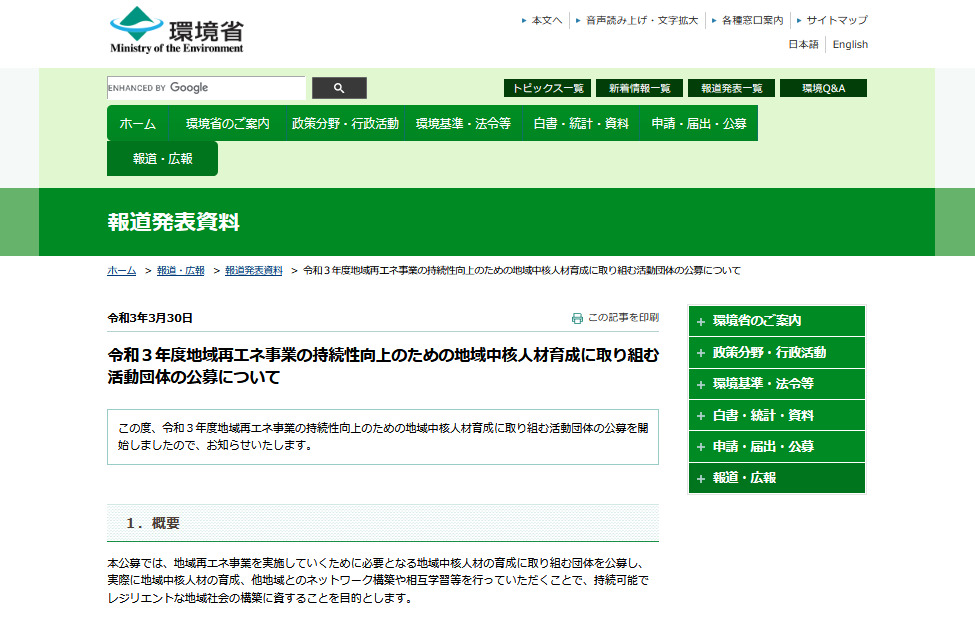Select 環境基準・法令等 in the navigation bar

pos(463,123)
